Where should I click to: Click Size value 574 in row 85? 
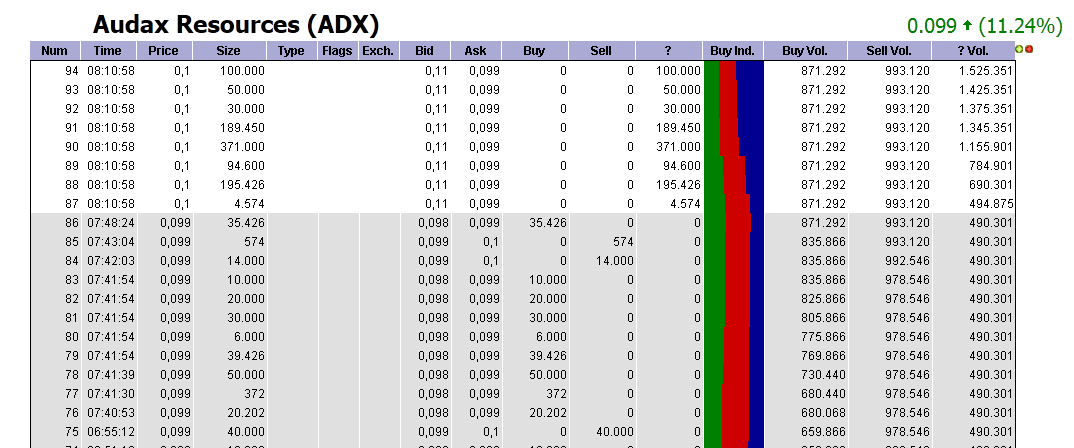point(255,242)
